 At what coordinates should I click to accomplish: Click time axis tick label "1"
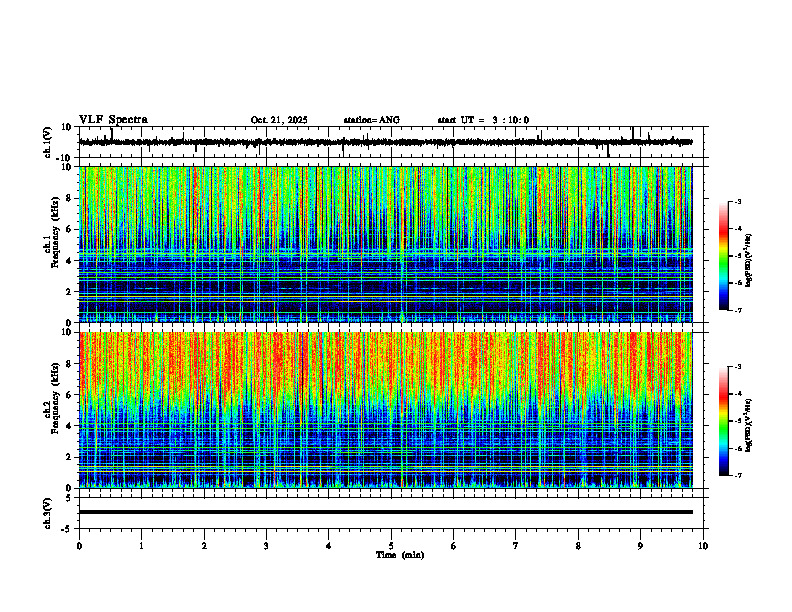[x=141, y=546]
